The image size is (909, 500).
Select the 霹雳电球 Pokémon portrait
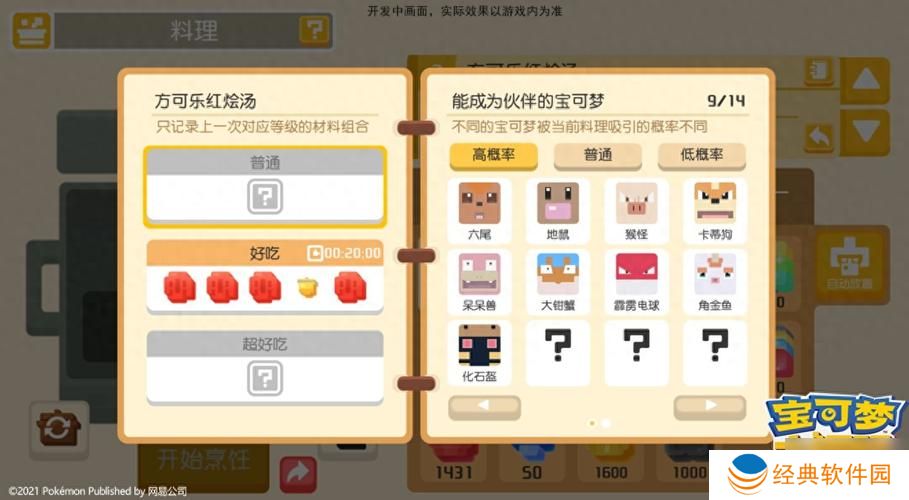(637, 274)
